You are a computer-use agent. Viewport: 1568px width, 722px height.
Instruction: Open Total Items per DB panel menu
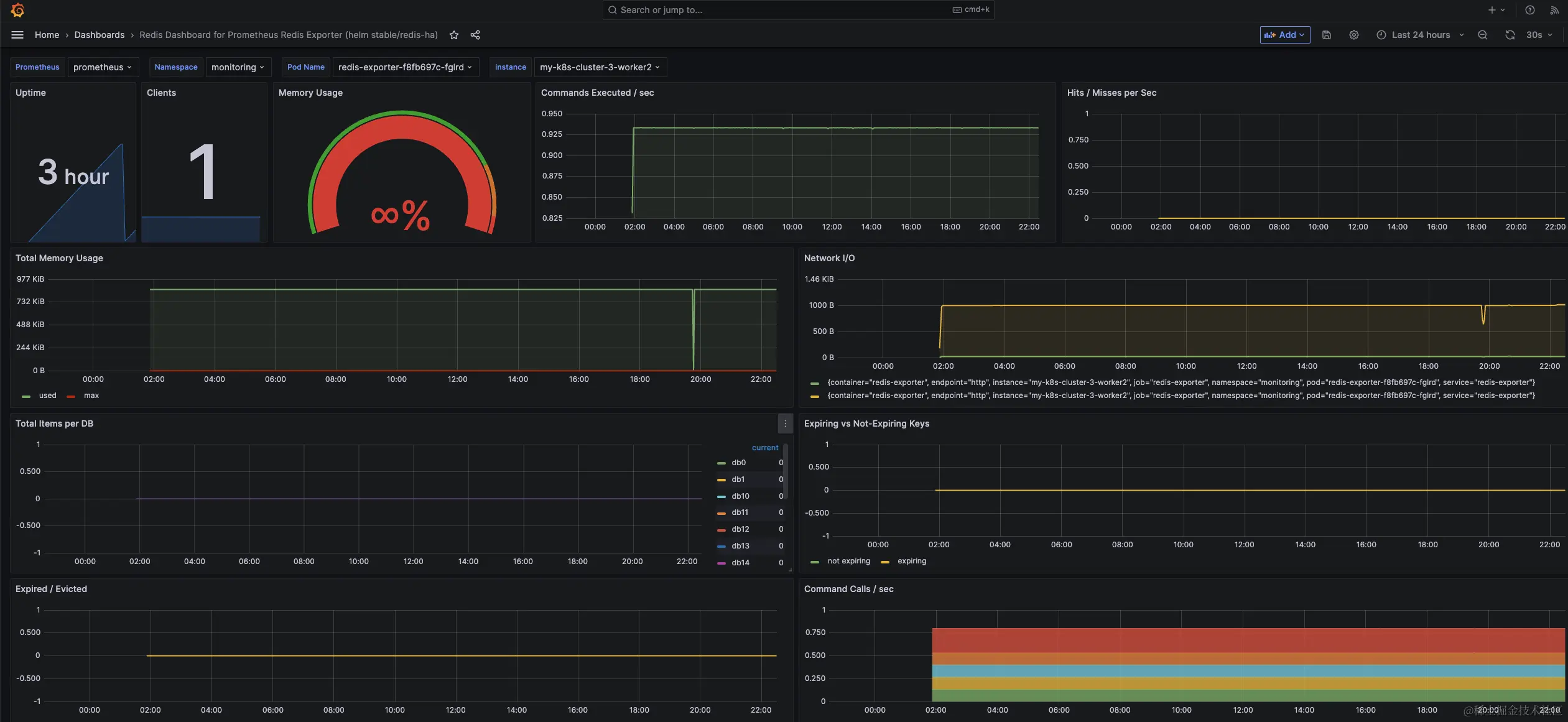785,423
